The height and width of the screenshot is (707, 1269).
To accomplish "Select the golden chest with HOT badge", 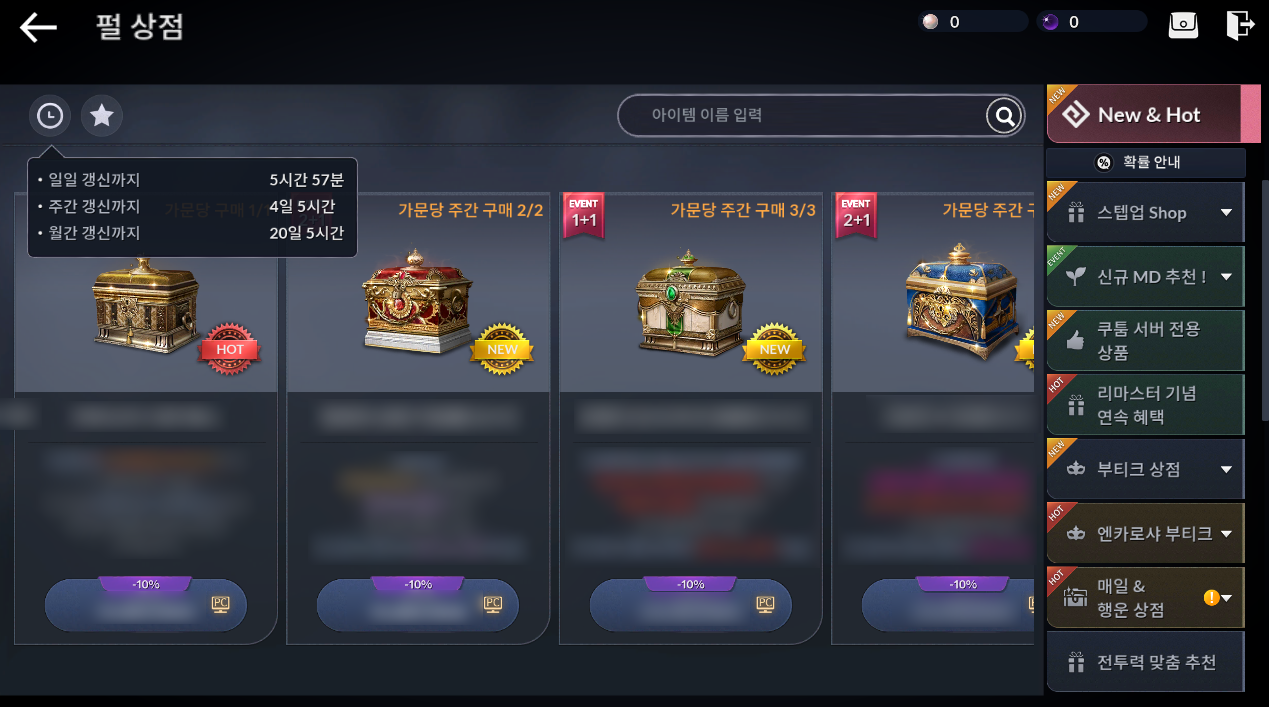I will point(146,308).
